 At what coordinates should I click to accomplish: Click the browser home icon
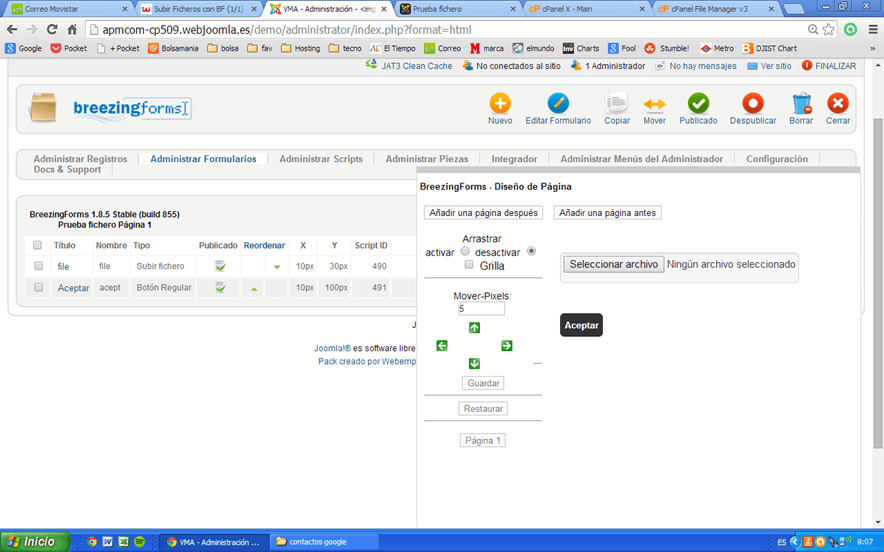(72, 29)
